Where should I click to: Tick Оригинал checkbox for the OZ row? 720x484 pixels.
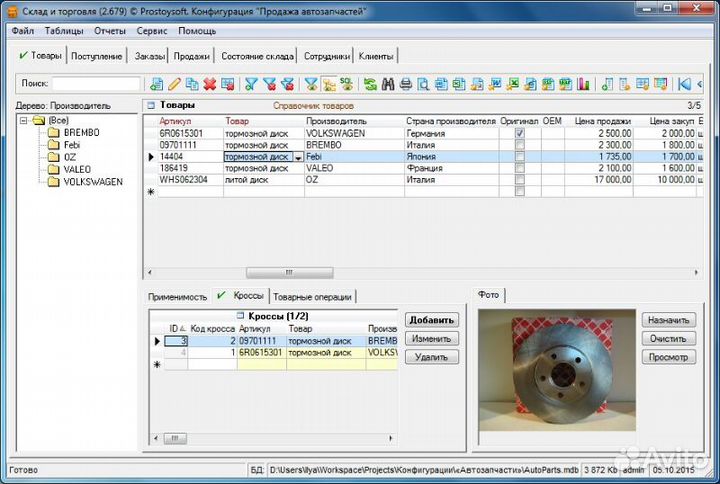click(518, 180)
